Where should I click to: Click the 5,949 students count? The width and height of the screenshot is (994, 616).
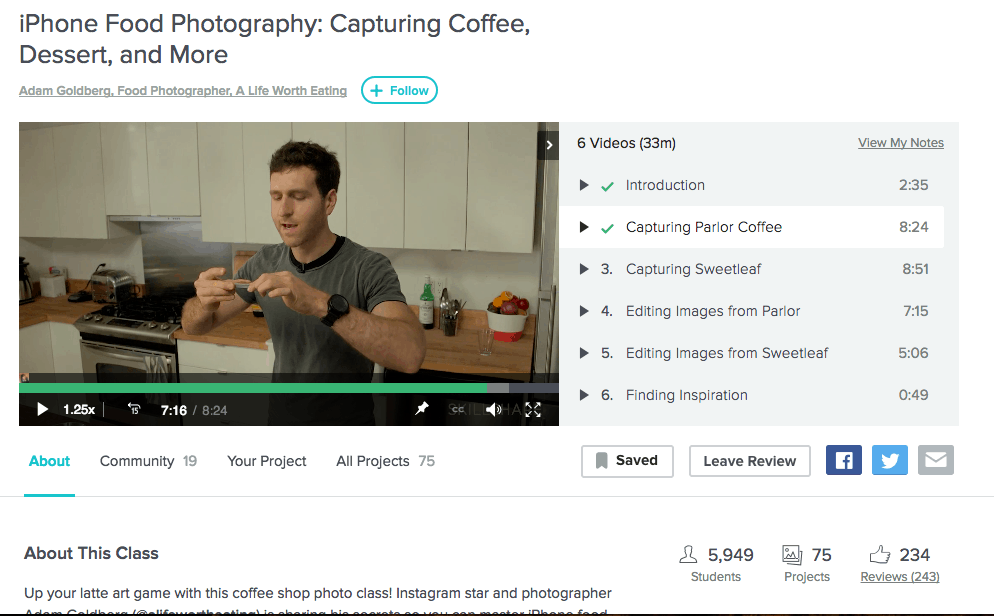click(730, 555)
